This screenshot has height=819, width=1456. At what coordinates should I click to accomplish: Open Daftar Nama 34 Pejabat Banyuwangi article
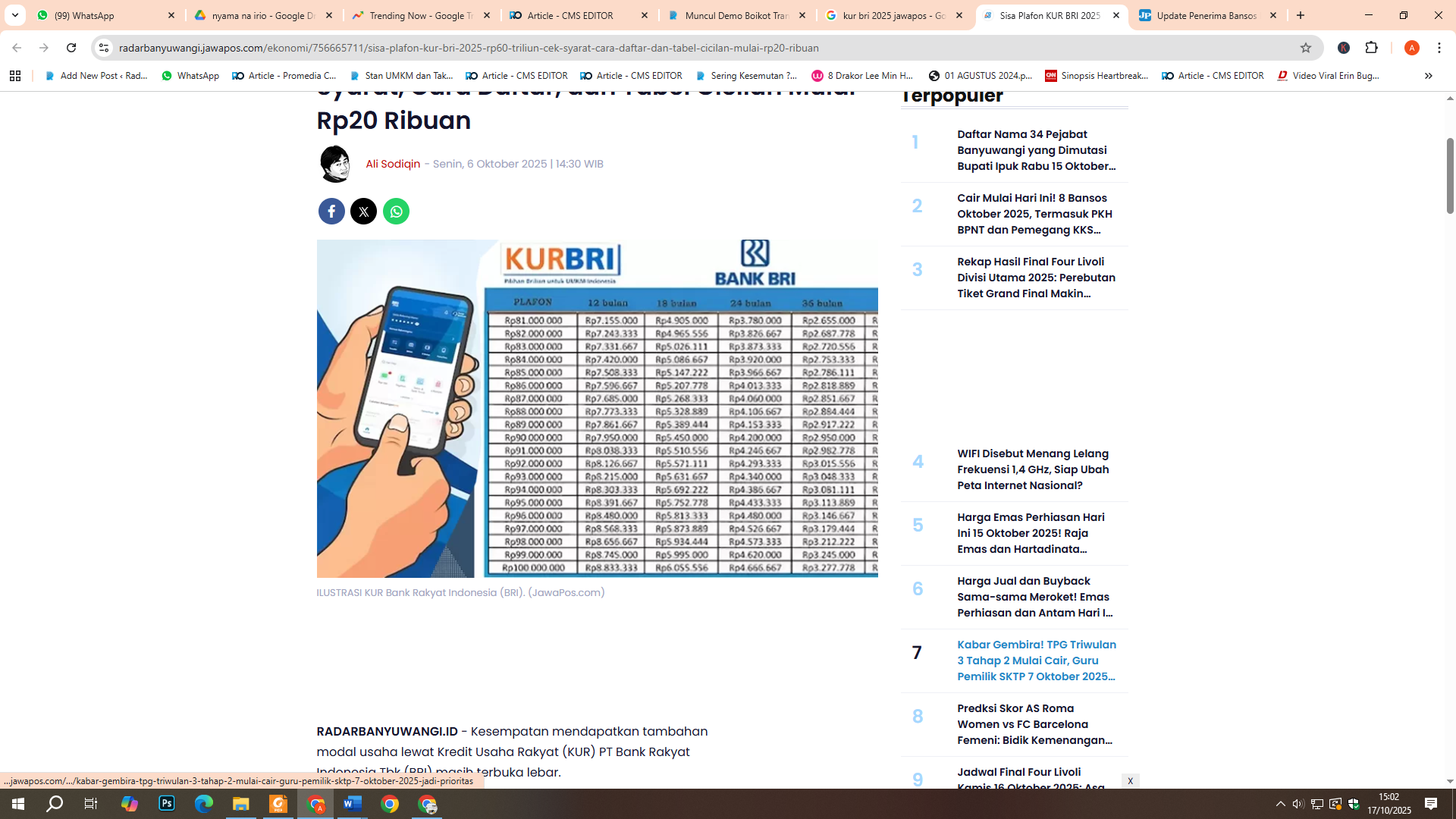pos(1036,150)
